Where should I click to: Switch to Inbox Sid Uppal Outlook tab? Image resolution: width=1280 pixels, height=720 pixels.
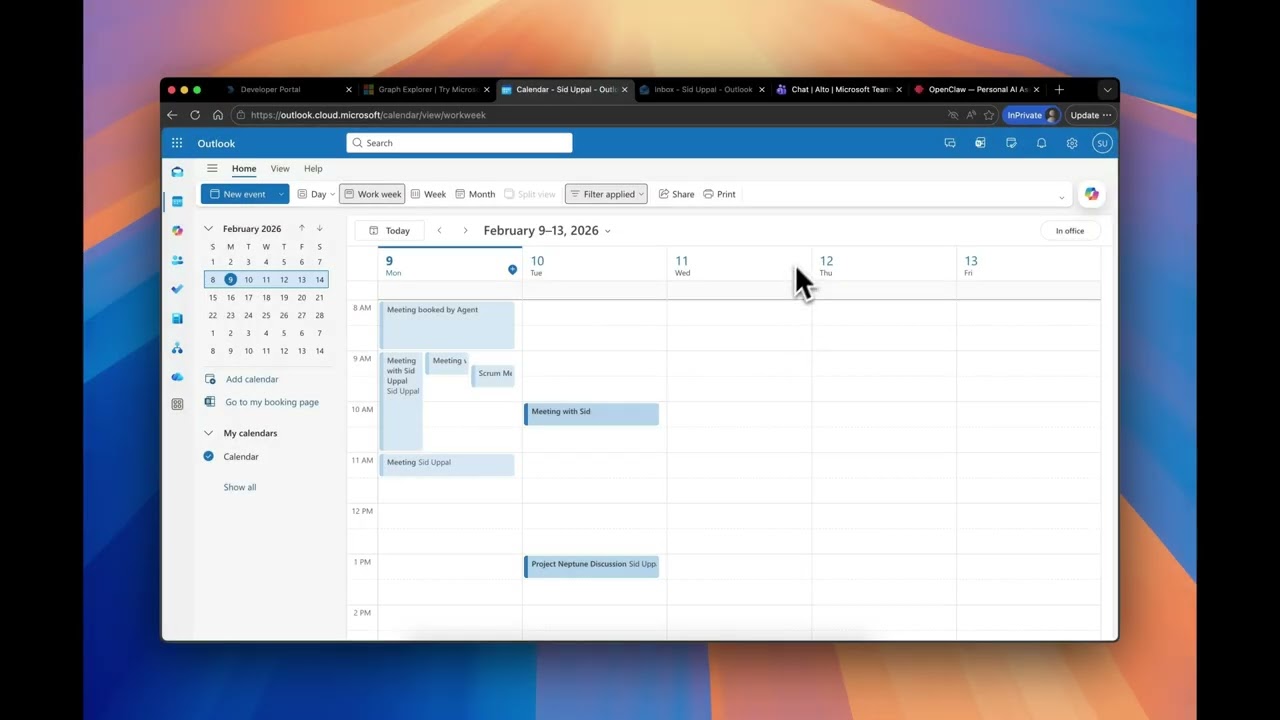pos(702,89)
